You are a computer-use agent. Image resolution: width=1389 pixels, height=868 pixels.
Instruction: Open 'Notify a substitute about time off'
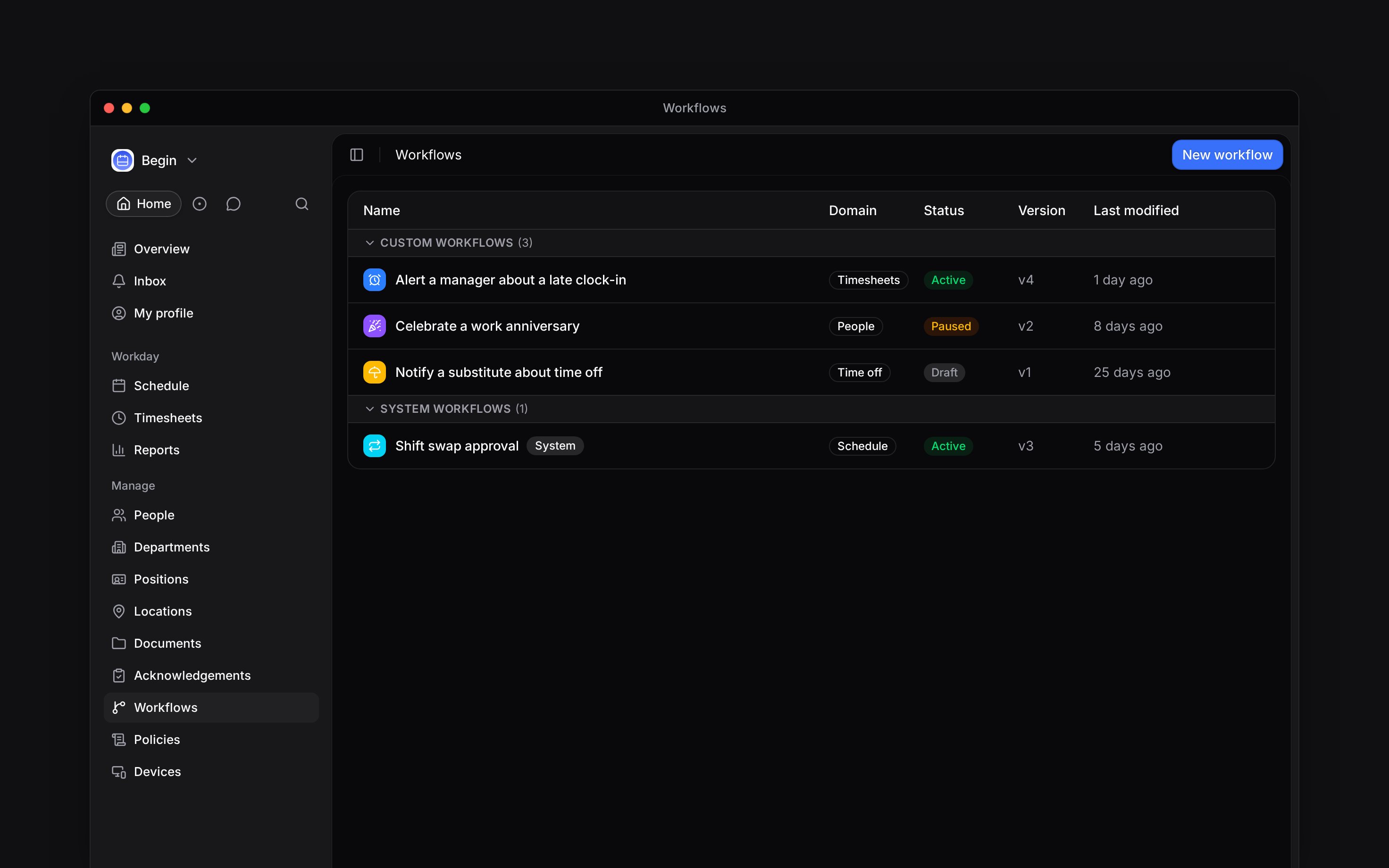(x=499, y=373)
